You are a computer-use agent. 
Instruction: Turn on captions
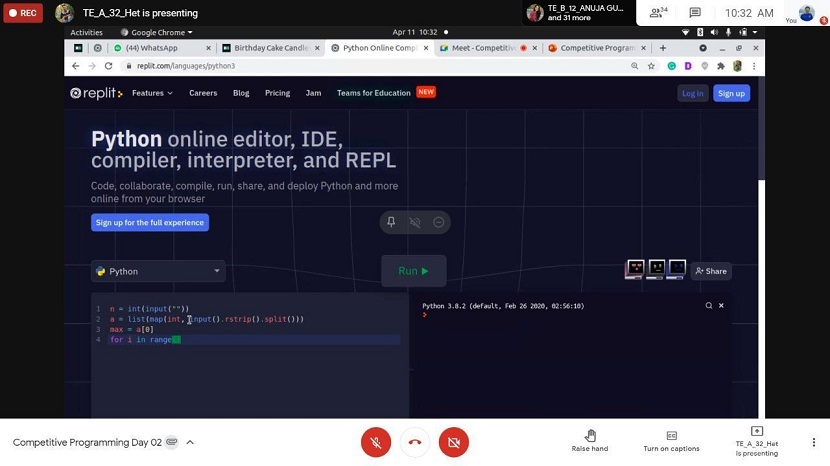pos(671,441)
